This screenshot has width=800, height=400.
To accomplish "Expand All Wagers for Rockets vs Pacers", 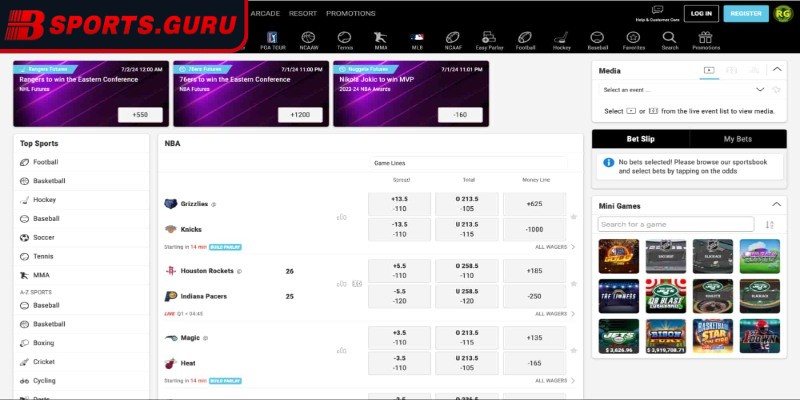I will click(x=555, y=314).
